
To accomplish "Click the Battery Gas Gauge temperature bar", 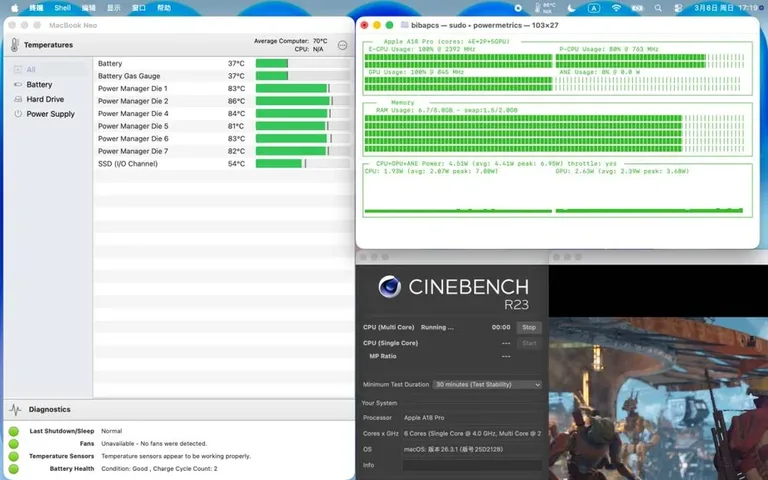I will pos(303,76).
